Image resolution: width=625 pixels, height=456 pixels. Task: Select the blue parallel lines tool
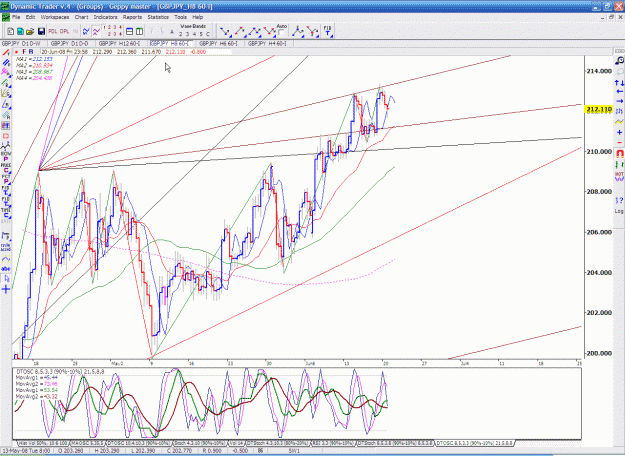[6, 63]
